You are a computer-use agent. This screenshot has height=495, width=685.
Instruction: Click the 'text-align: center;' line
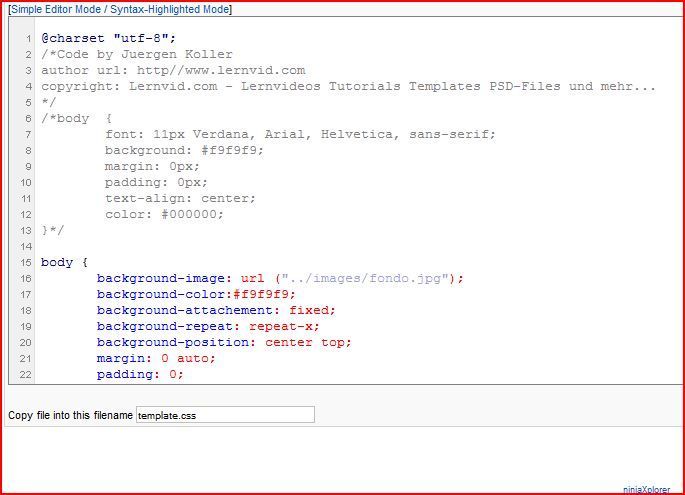click(x=180, y=198)
